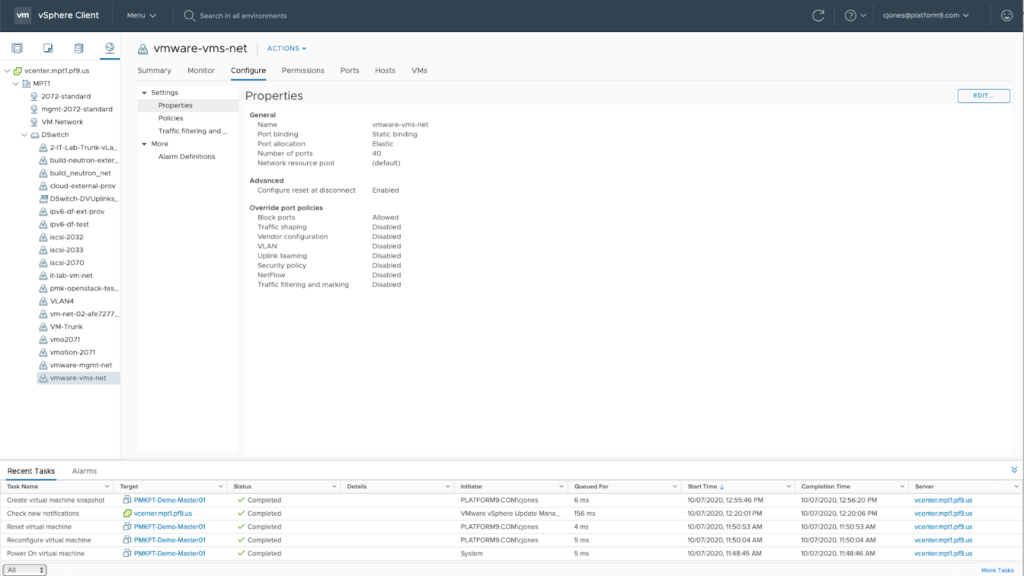The image size is (1024, 576).
Task: Switch to the Permissions tab
Action: click(x=302, y=71)
